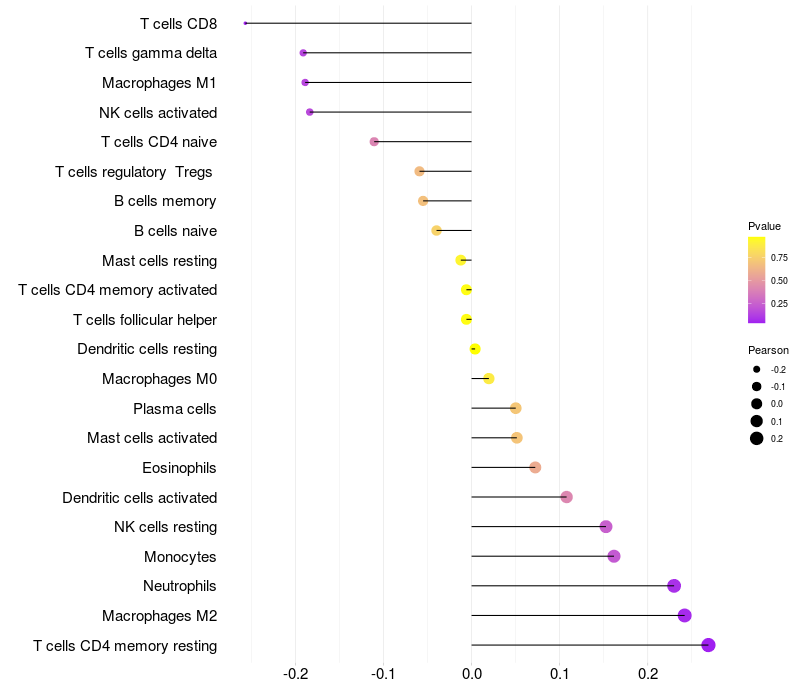Click the T cells CD8 data point
Image resolution: width=800 pixels, height=700 pixels.
(245, 23)
